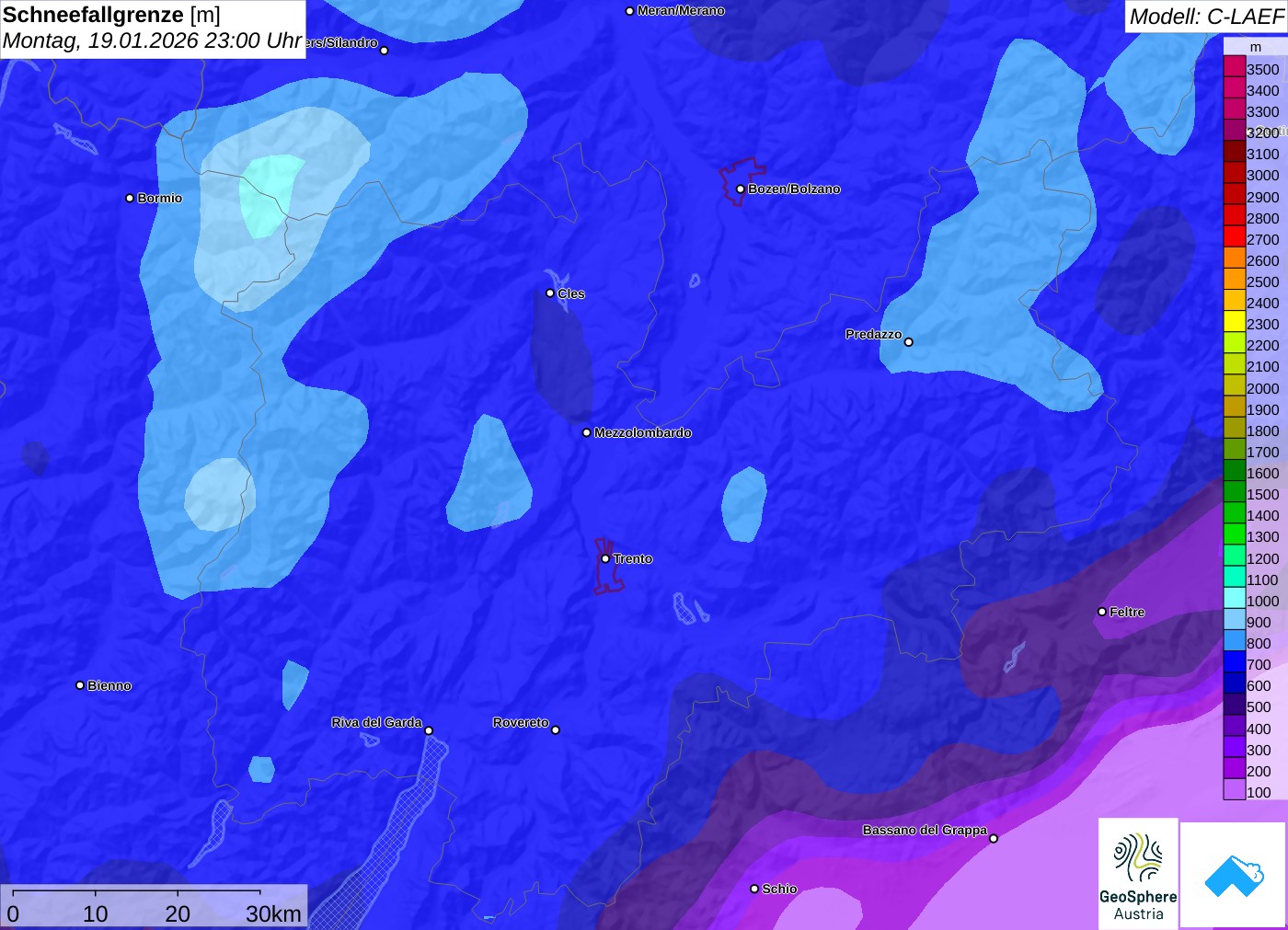The height and width of the screenshot is (930, 1288).
Task: Click the Bormio city marker
Action: pyautogui.click(x=130, y=198)
